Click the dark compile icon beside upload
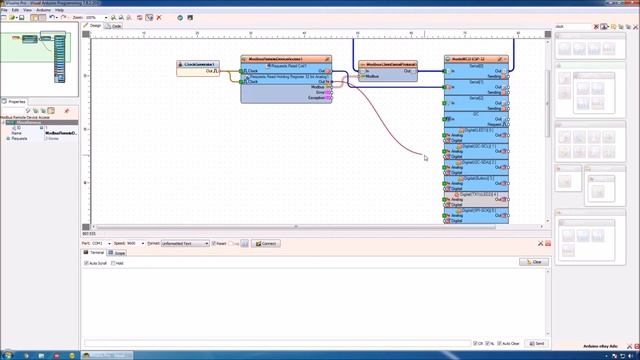Screen dimensions: 640x360 [190, 18]
